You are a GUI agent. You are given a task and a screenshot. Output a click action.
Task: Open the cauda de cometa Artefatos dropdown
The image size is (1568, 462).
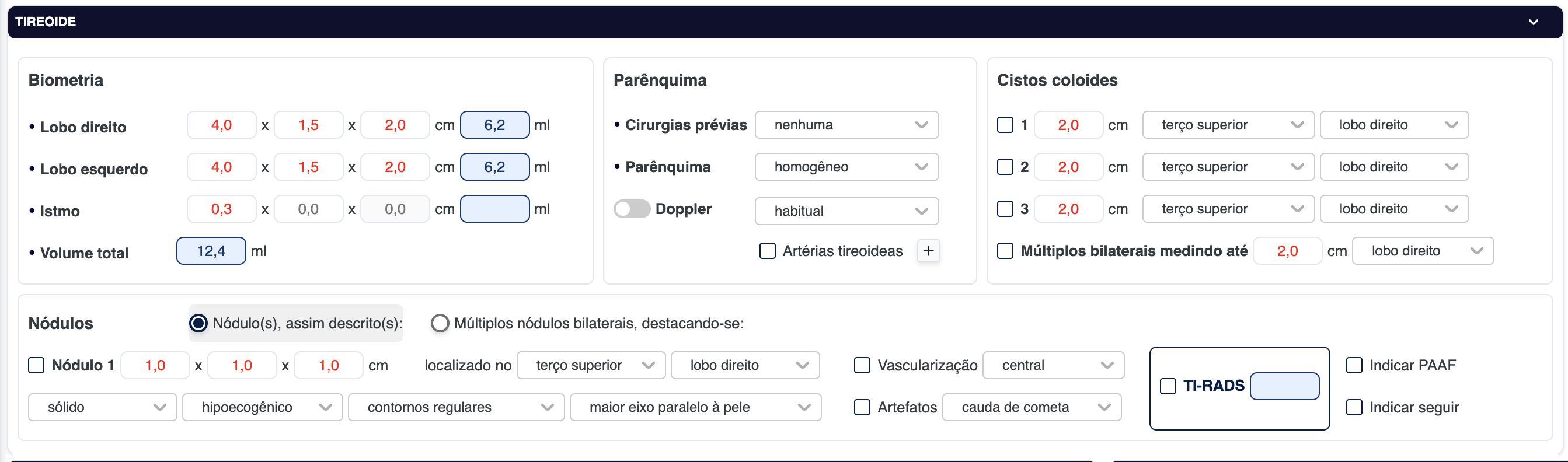click(1031, 407)
